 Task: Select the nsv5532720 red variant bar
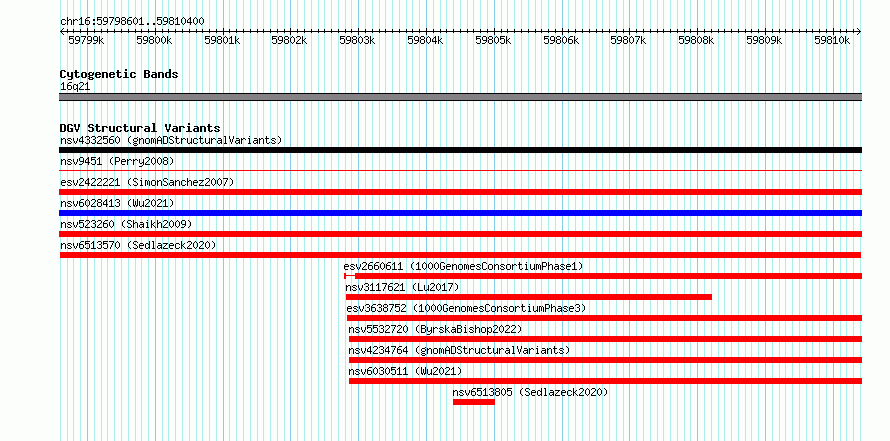(605, 339)
